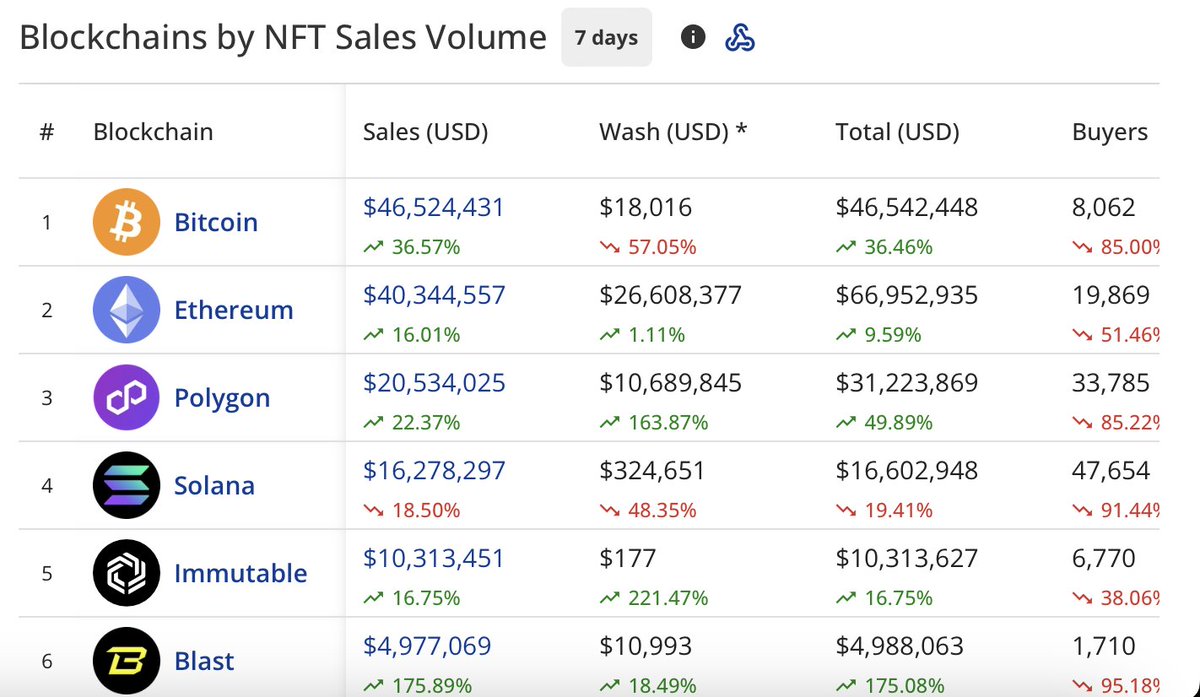The width and height of the screenshot is (1200, 697).
Task: Sort by Total (USD) column header
Action: (897, 132)
